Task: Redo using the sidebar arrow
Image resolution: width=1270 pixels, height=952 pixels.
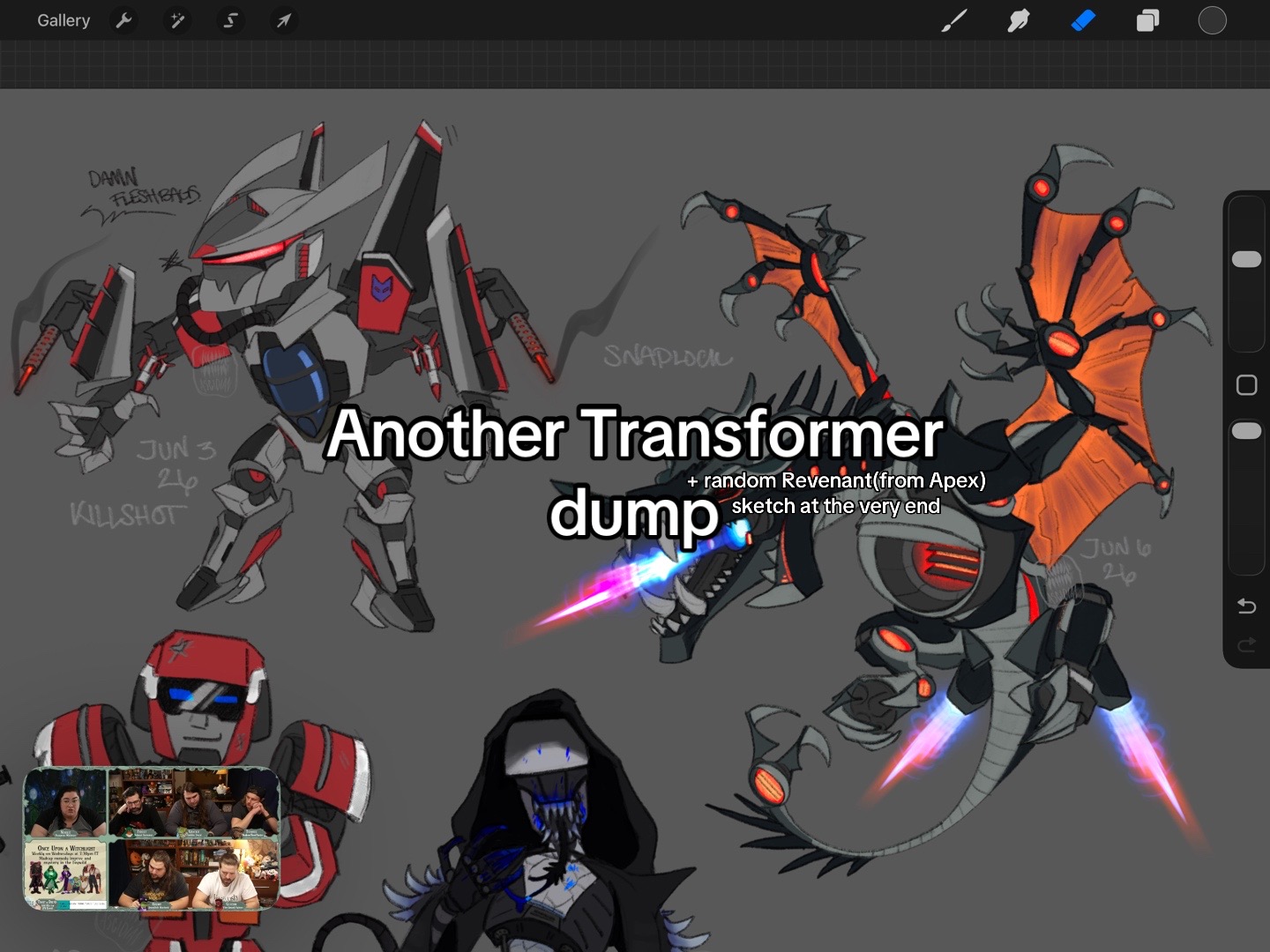Action: 1246,645
